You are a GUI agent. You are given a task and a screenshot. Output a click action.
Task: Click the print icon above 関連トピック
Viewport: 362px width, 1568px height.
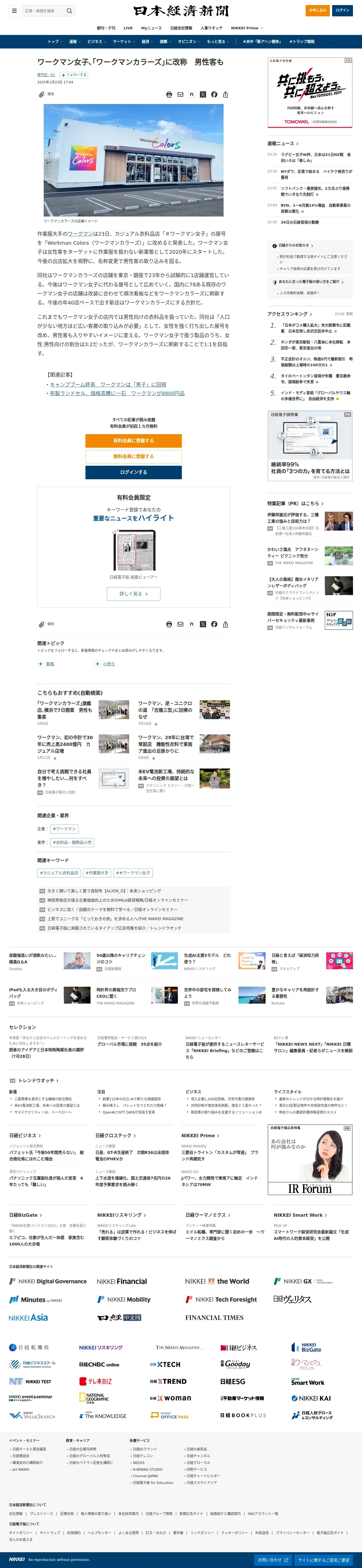coord(169,624)
